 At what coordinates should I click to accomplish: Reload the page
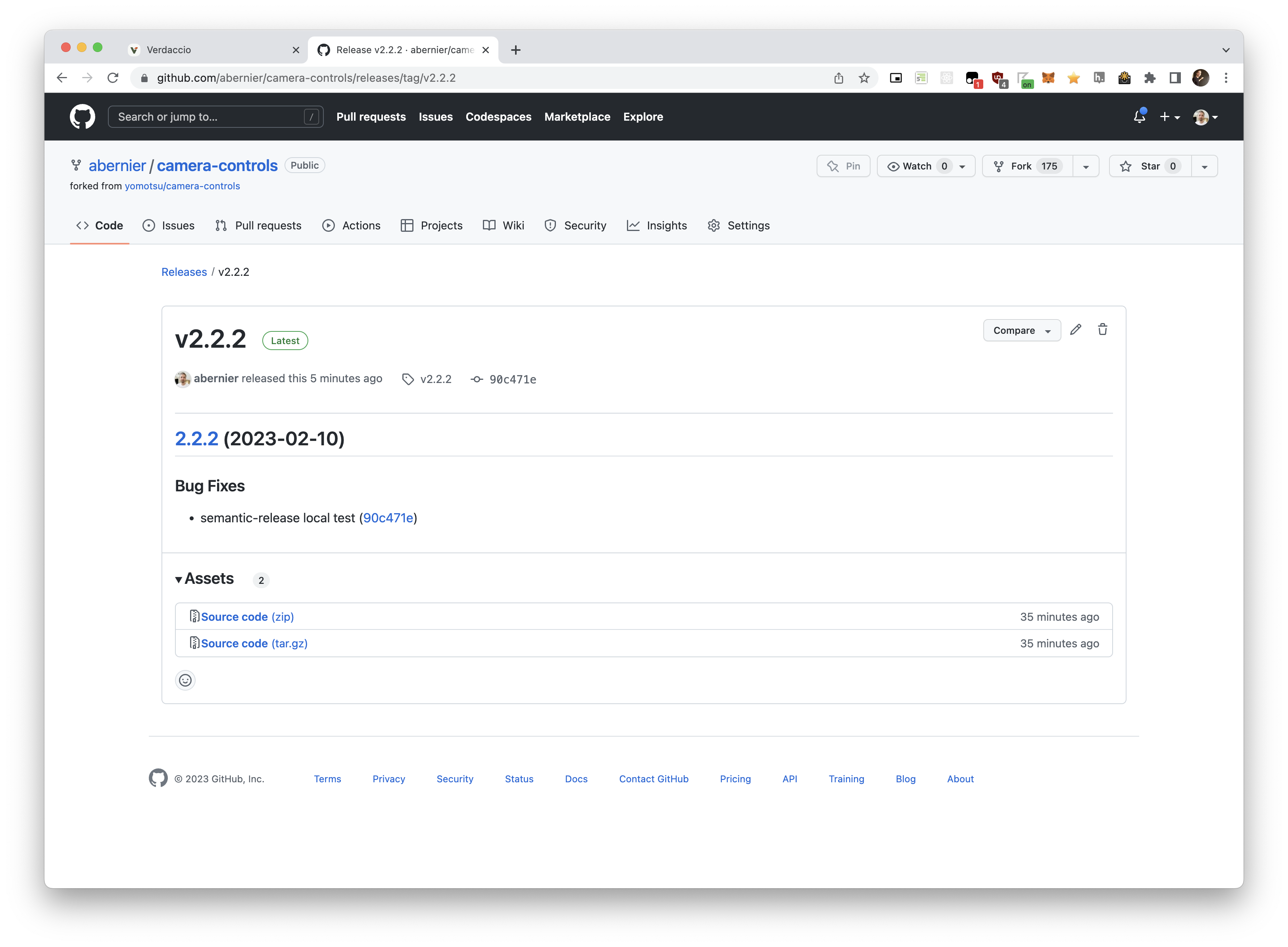coord(113,78)
